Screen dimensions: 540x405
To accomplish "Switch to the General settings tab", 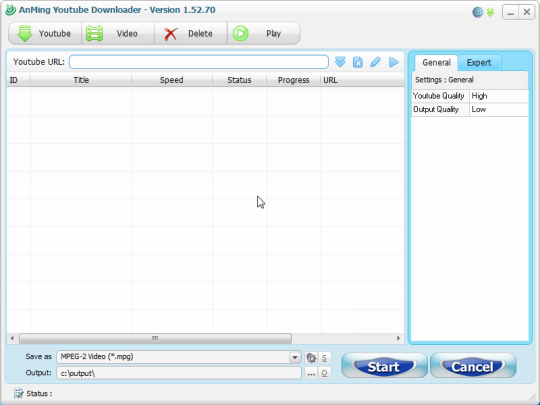I will (x=436, y=63).
